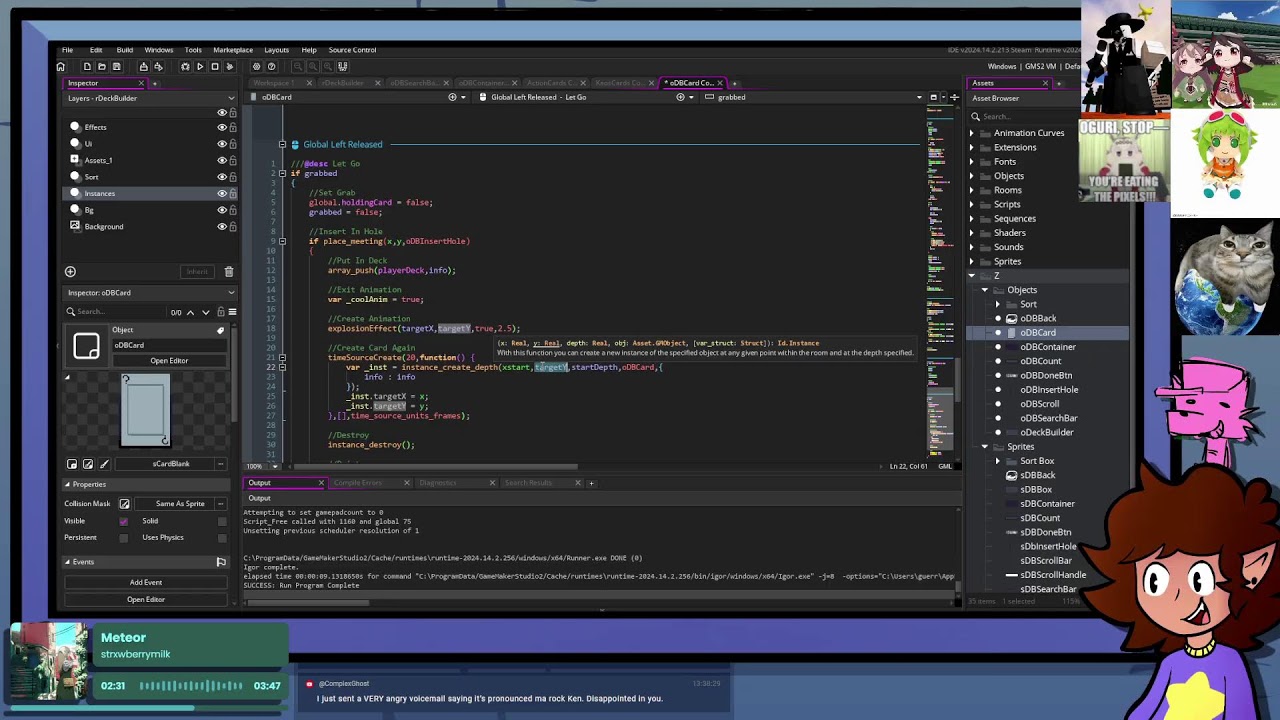Click Open Editor under the object name
1280x720 pixels.
pyautogui.click(x=169, y=361)
